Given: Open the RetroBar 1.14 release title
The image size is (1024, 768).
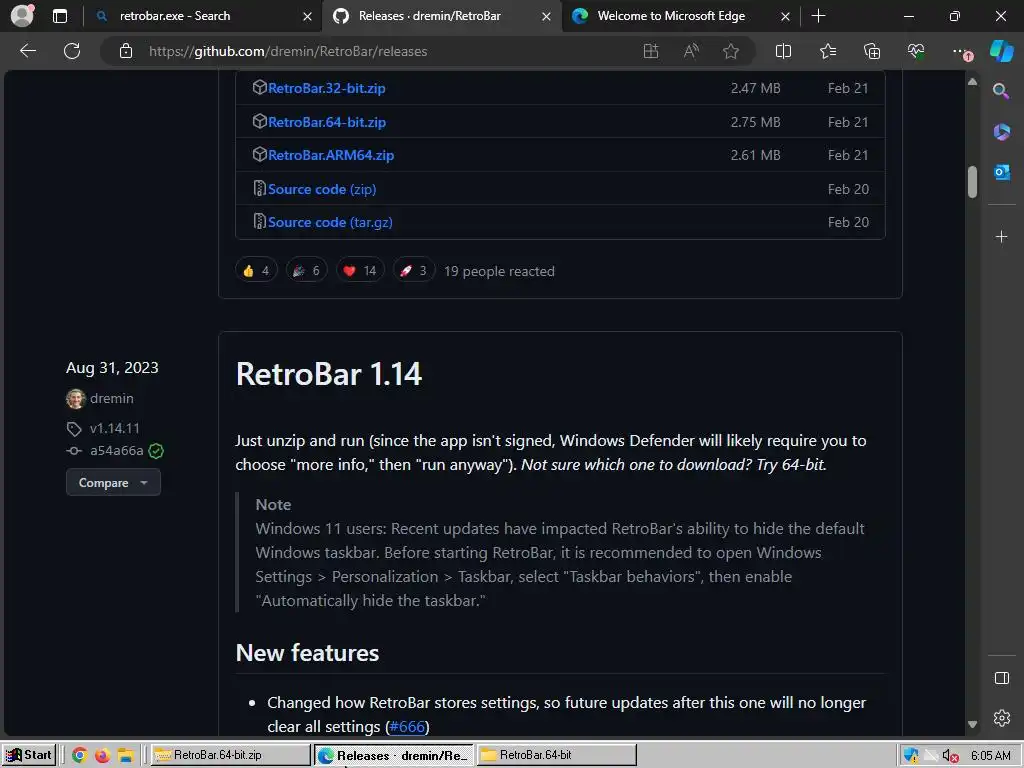Looking at the screenshot, I should [x=328, y=374].
